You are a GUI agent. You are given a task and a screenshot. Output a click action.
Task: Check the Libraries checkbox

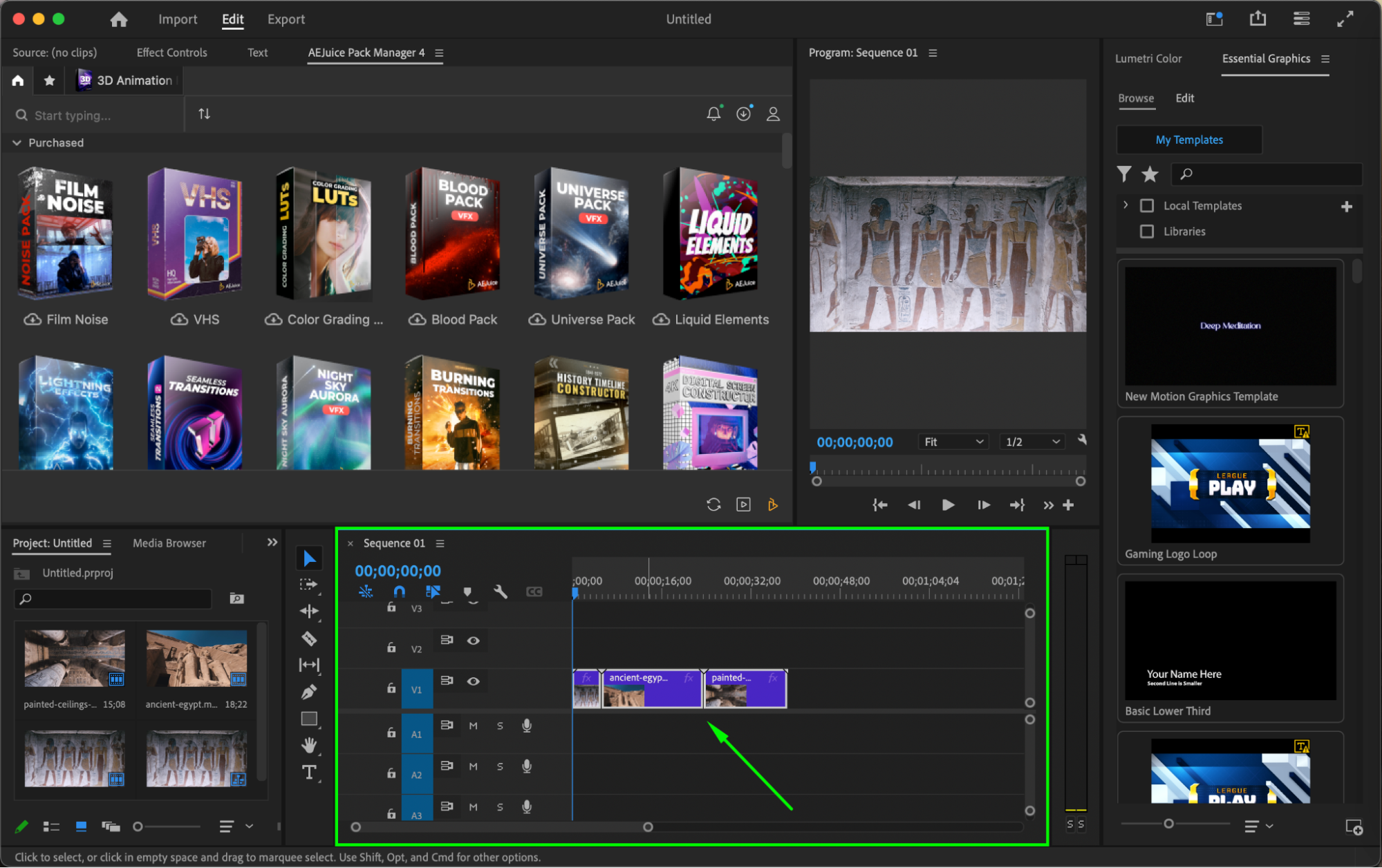pyautogui.click(x=1147, y=232)
